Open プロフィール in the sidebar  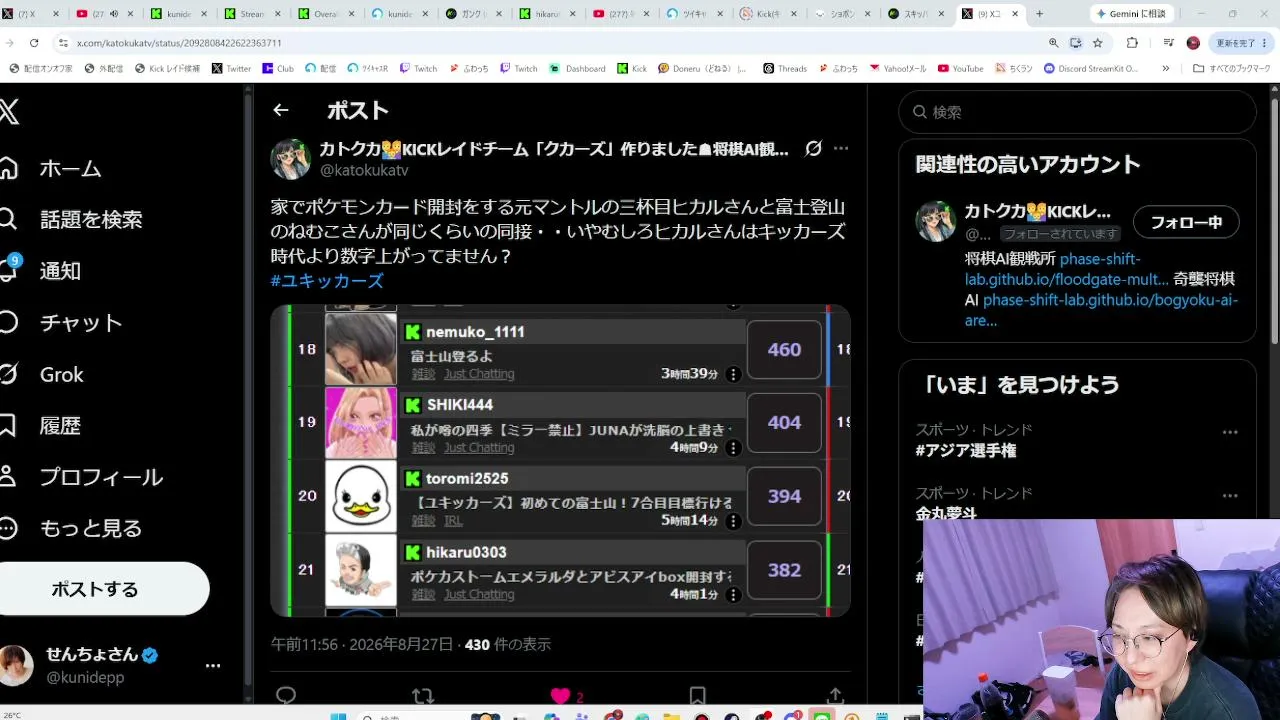[x=82, y=477]
